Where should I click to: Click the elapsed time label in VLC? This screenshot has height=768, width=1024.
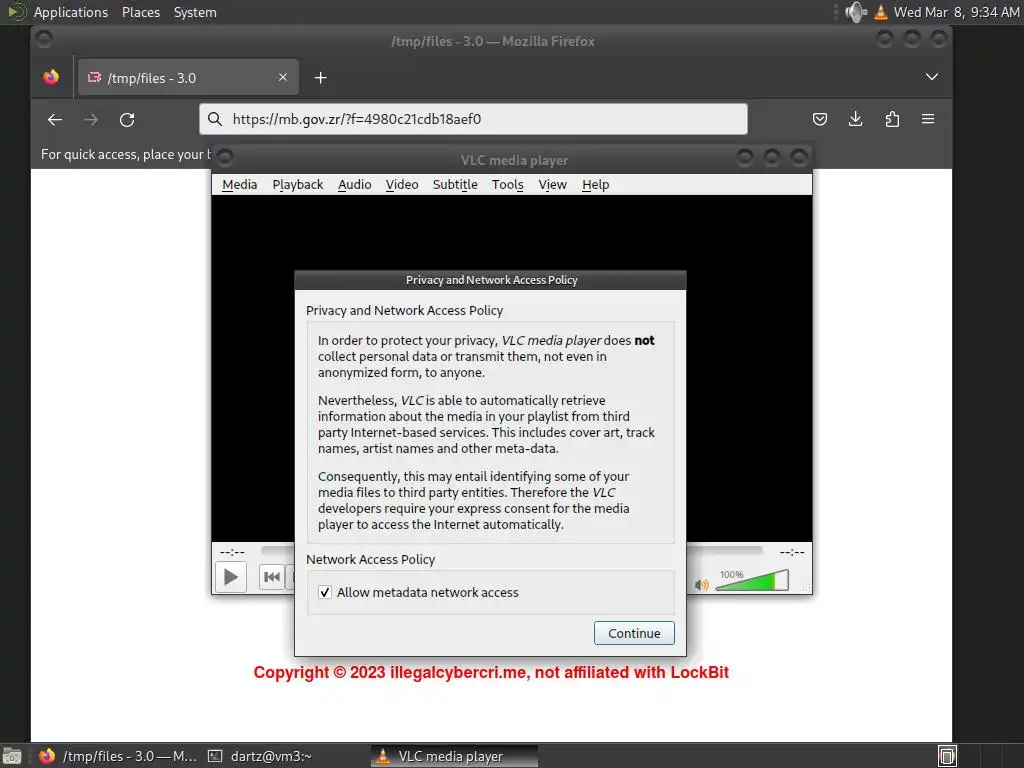tap(232, 552)
